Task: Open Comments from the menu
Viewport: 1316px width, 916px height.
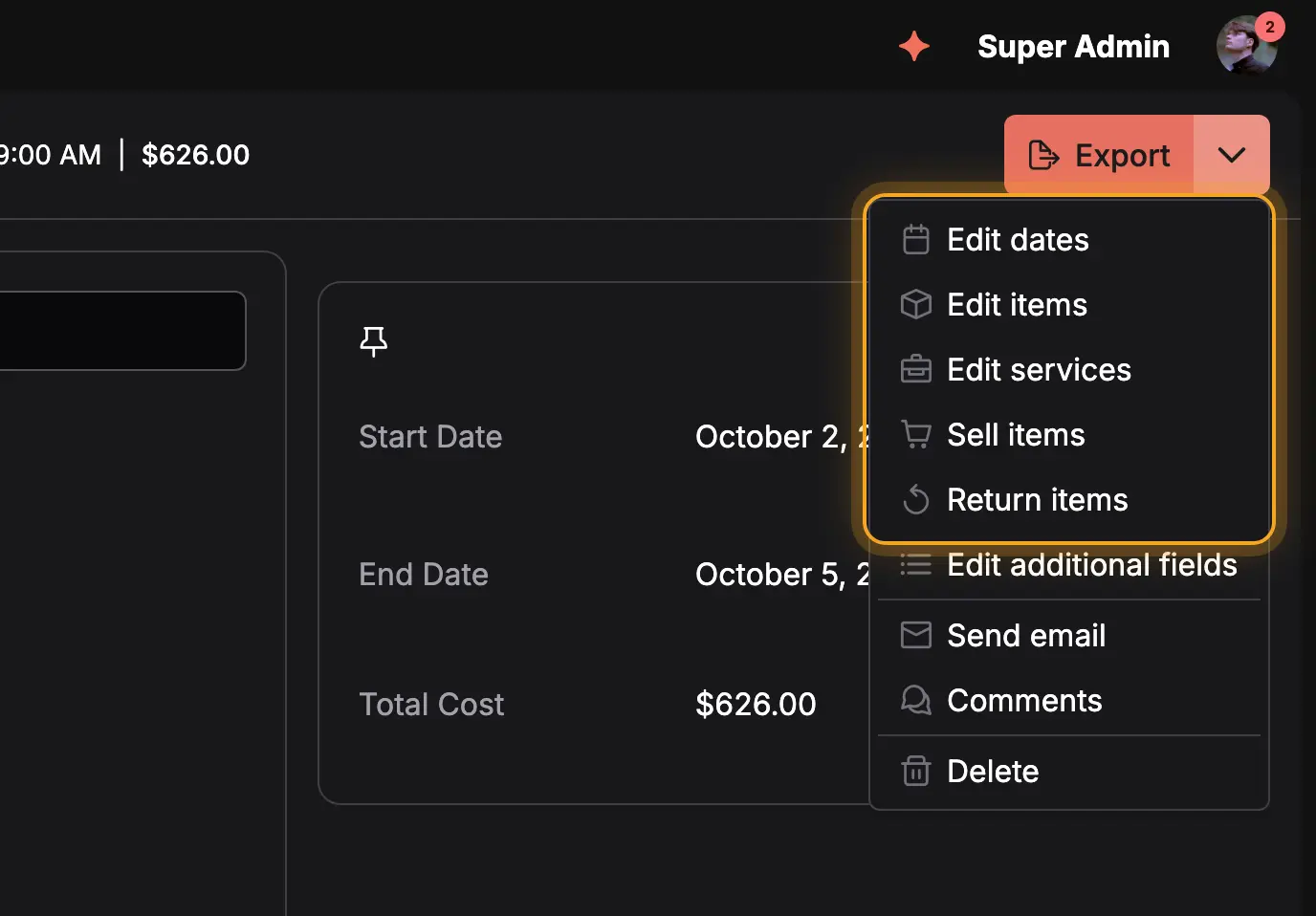Action: pos(1069,701)
